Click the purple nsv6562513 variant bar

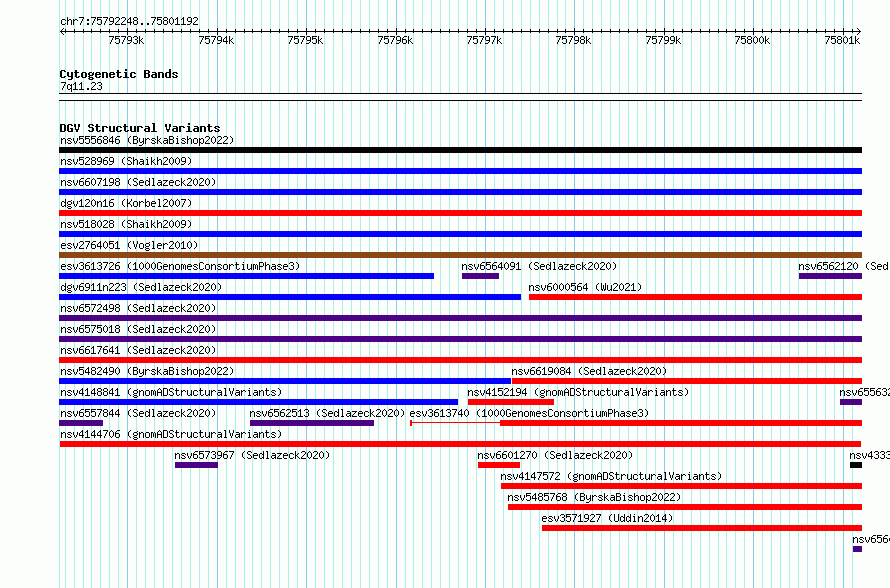pos(312,423)
